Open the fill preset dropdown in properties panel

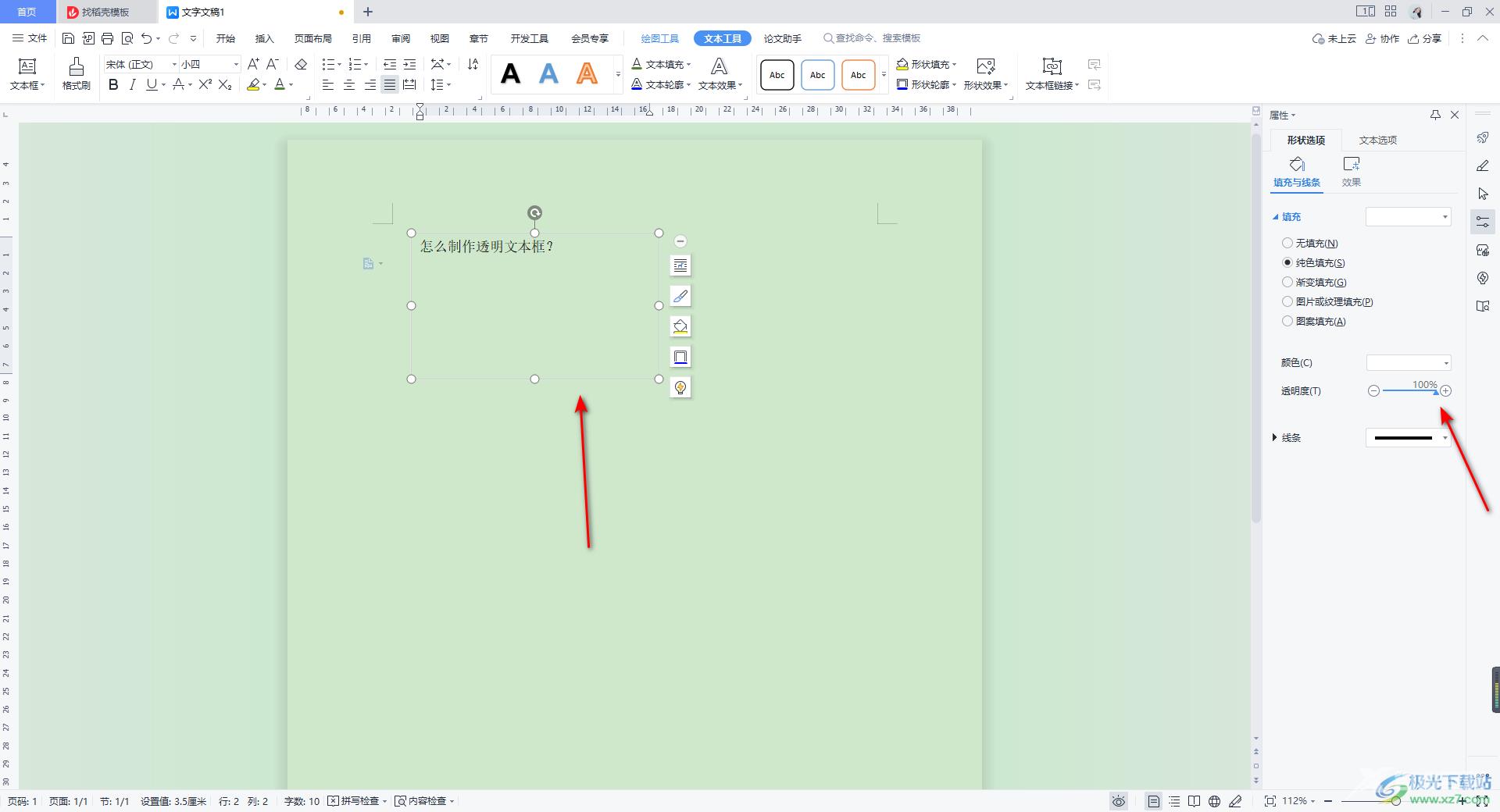pos(1408,217)
